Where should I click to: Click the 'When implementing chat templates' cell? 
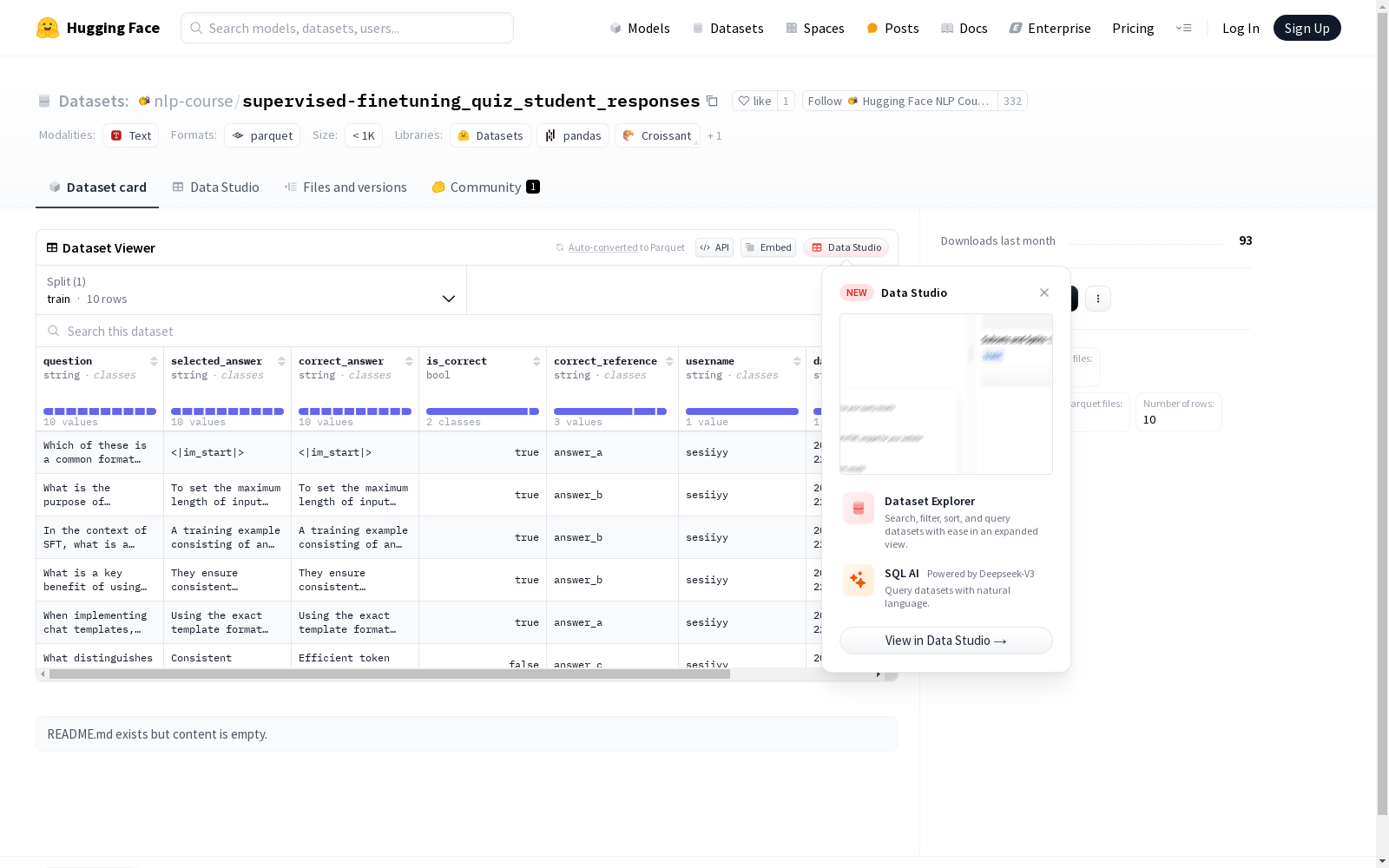pos(100,622)
